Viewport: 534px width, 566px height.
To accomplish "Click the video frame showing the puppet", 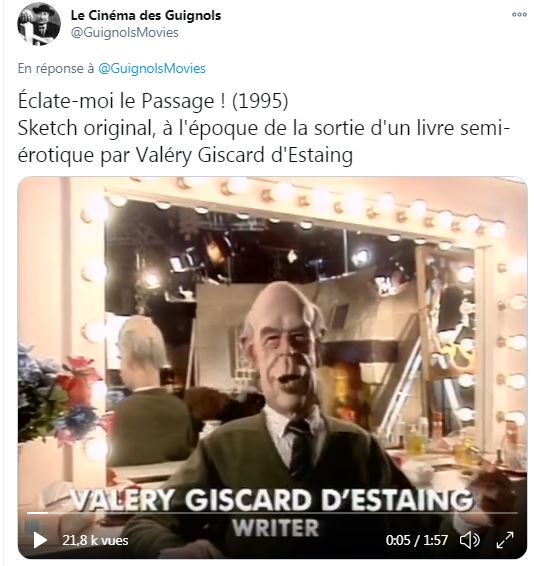I will click(x=273, y=367).
